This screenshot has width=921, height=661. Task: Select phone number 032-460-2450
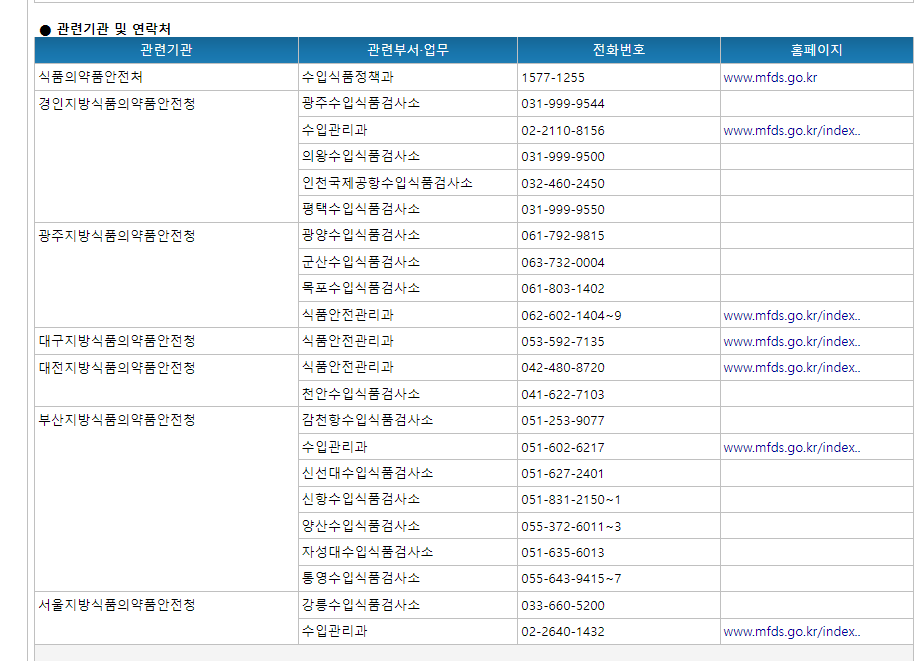[563, 183]
